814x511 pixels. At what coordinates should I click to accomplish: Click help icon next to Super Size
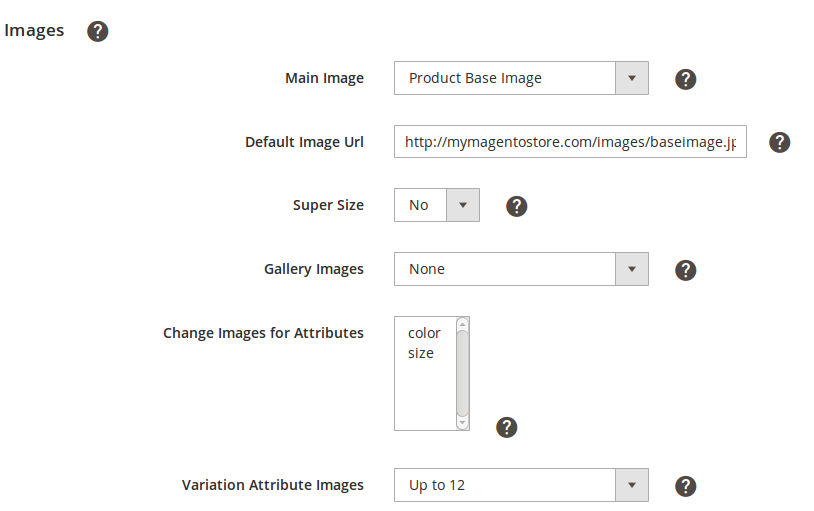(x=516, y=206)
